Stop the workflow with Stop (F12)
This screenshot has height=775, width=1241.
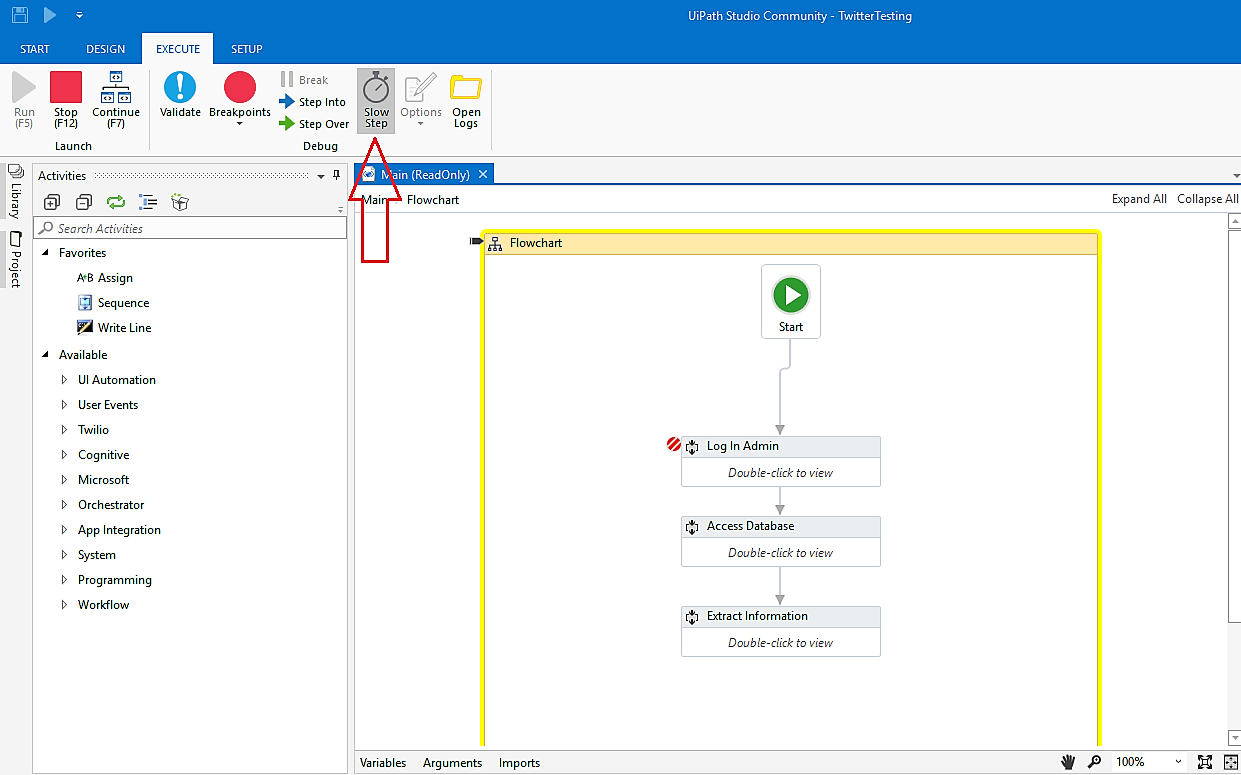click(66, 100)
